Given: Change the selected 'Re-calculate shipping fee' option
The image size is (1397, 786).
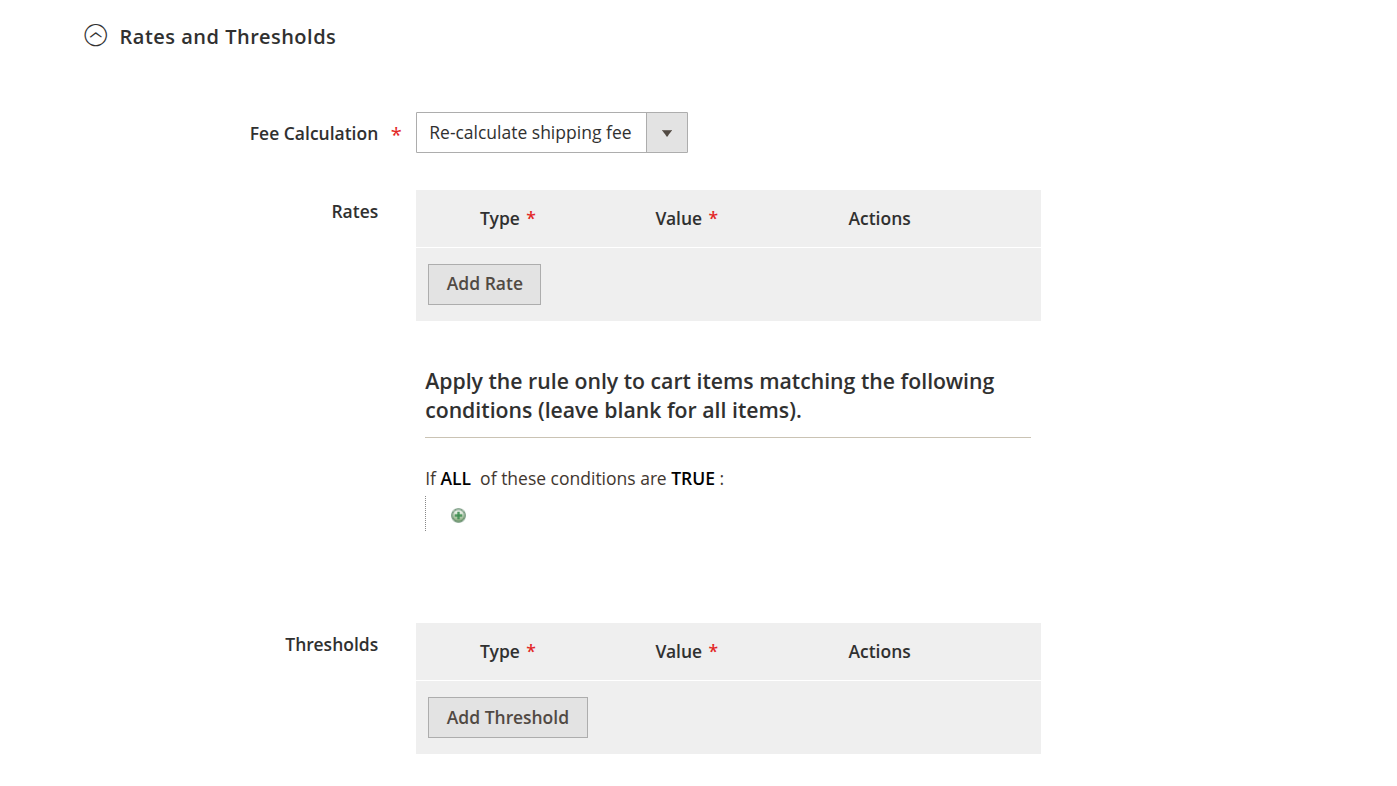Looking at the screenshot, I should [530, 132].
